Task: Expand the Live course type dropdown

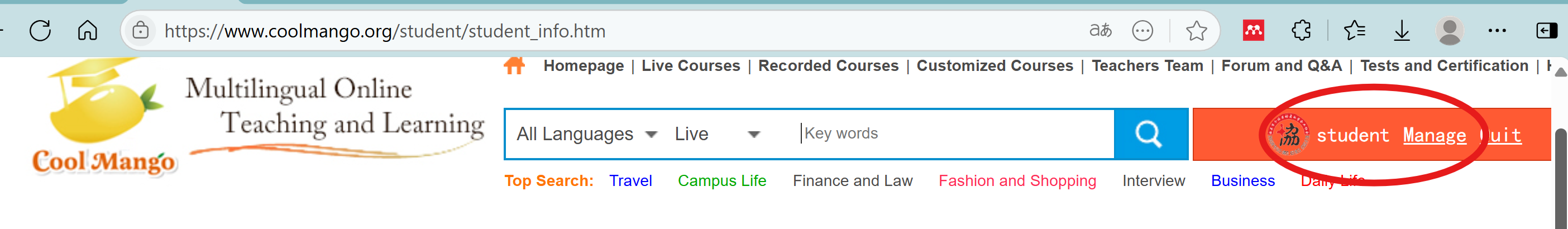Action: pyautogui.click(x=717, y=134)
